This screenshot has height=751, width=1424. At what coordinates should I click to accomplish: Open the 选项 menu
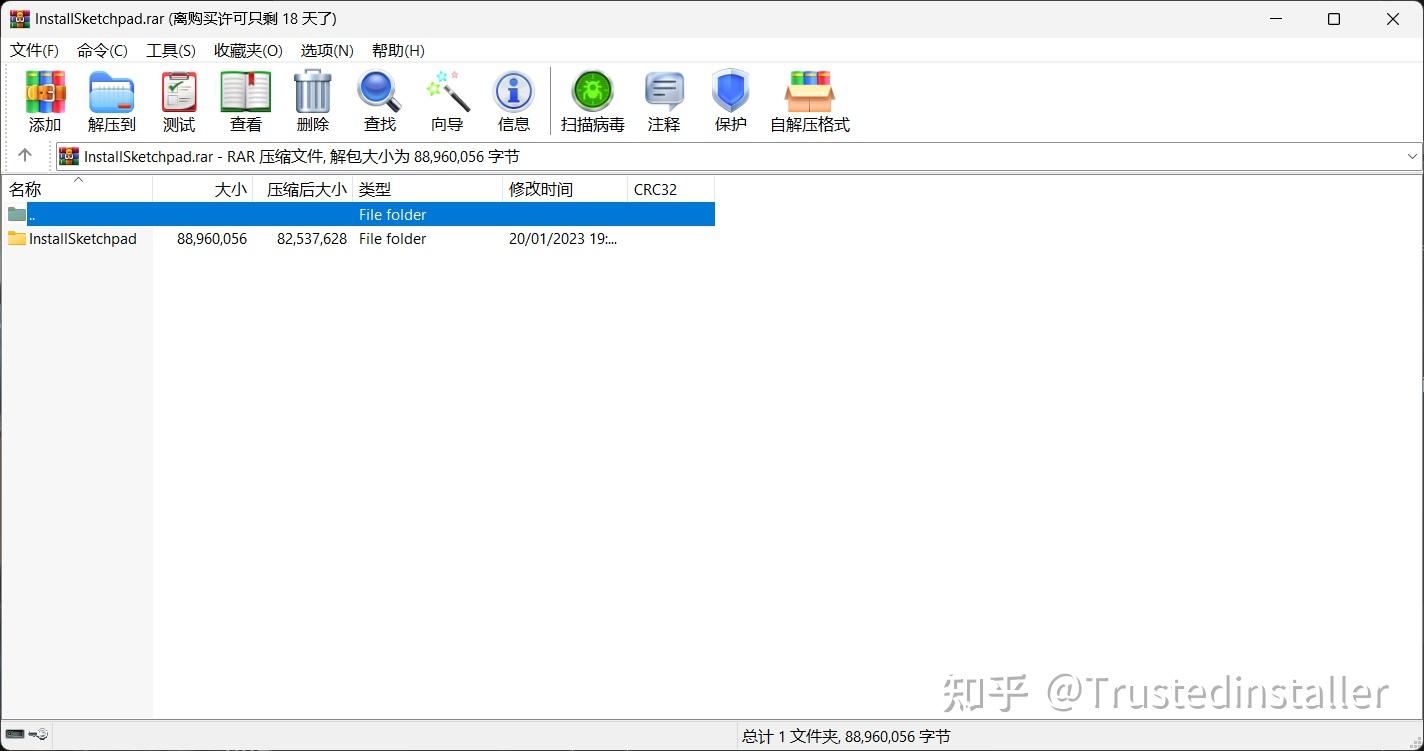tap(326, 50)
